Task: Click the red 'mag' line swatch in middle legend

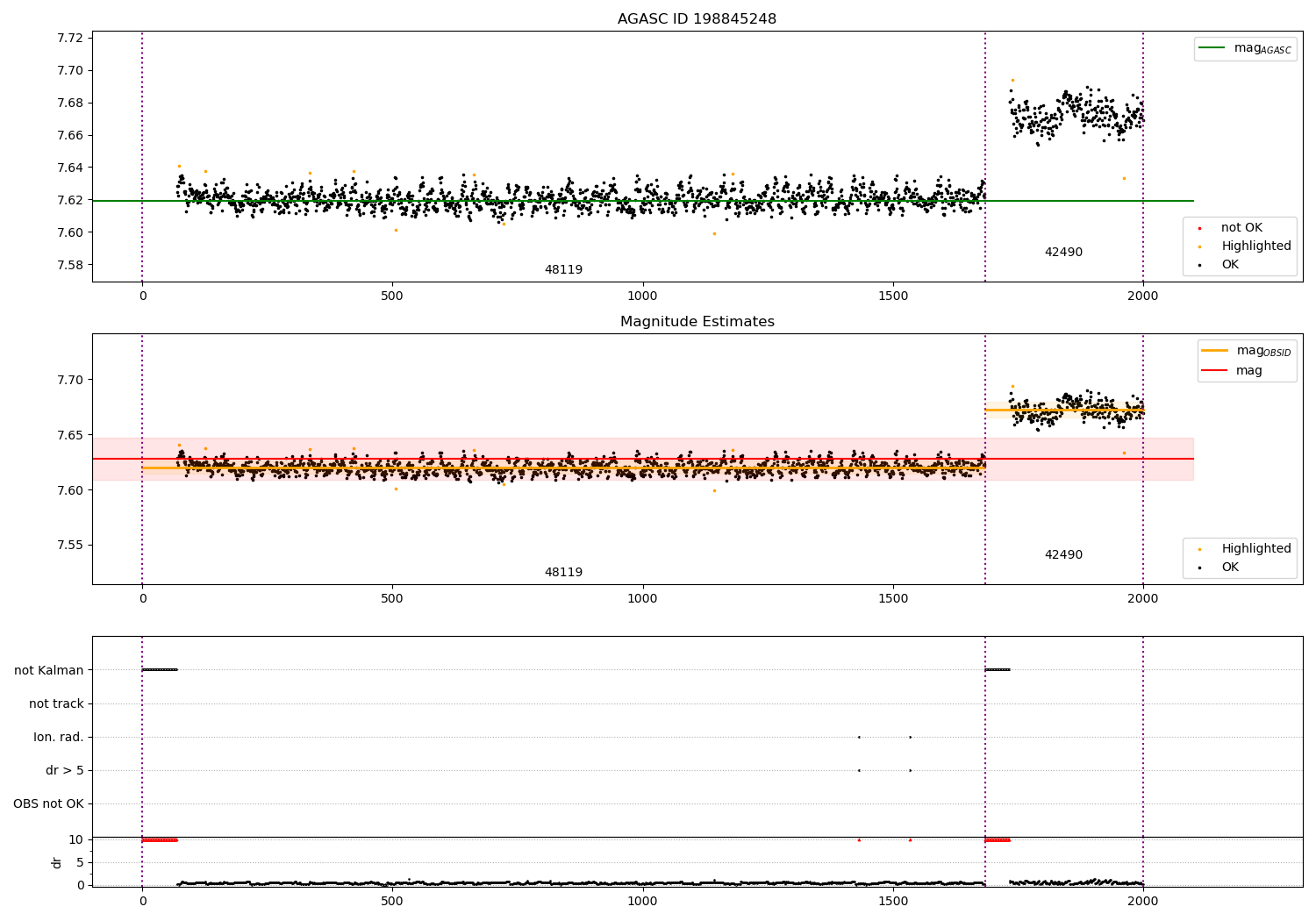Action: [x=1215, y=370]
